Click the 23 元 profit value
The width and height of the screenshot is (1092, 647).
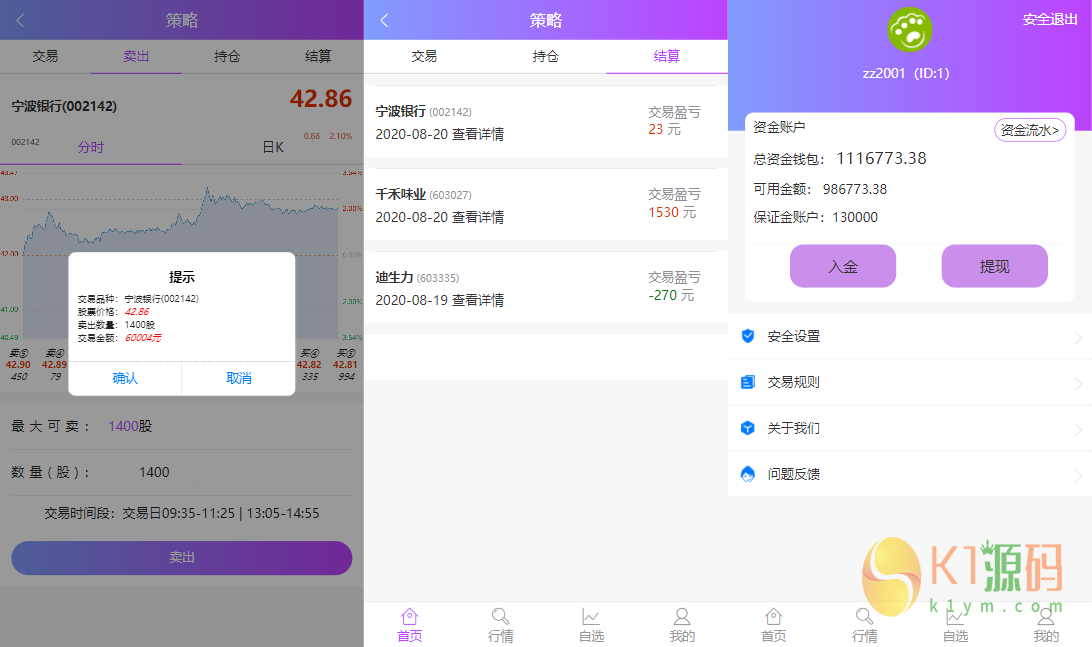tap(664, 130)
